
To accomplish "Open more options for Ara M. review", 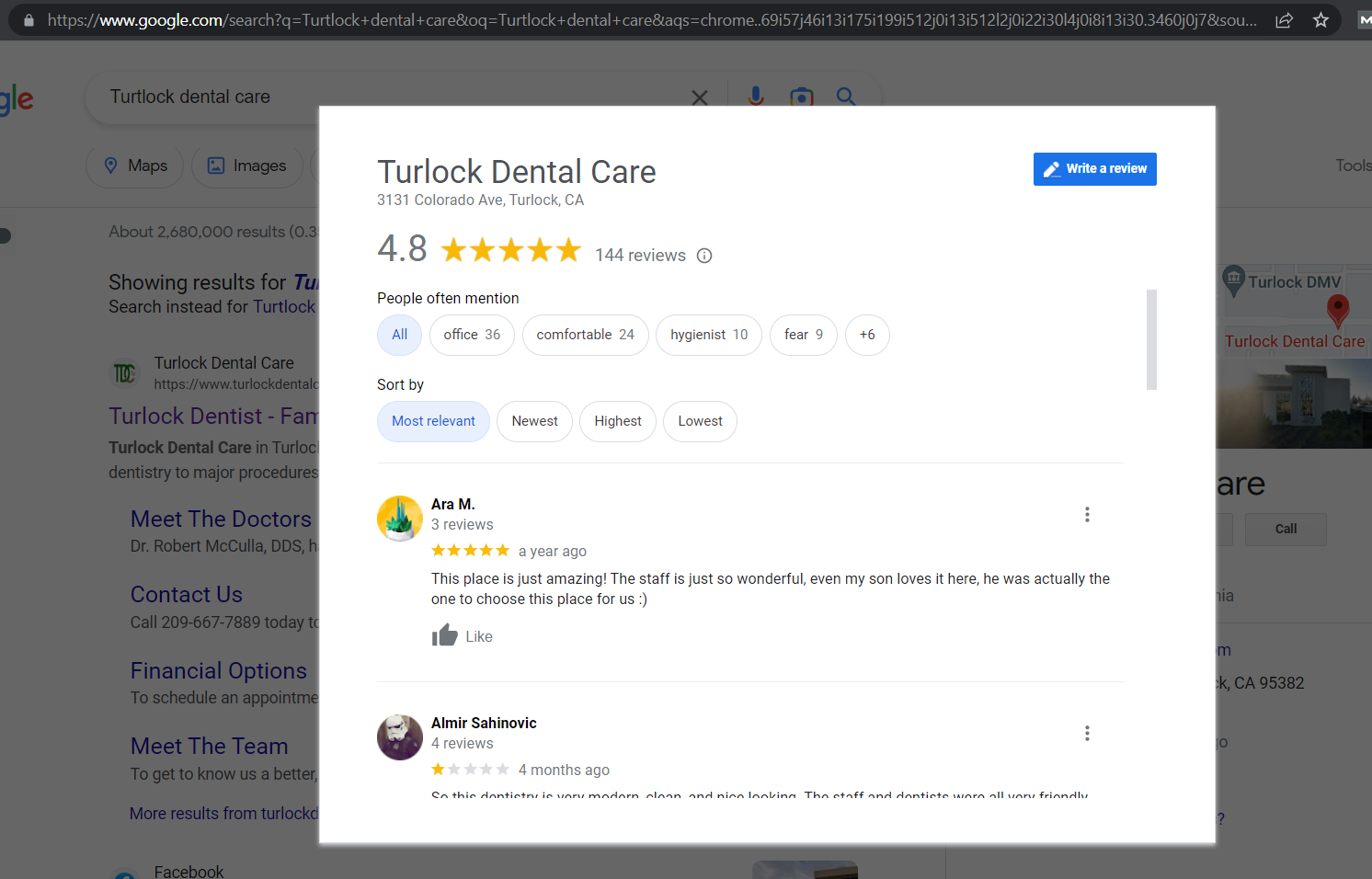I will click(1087, 515).
